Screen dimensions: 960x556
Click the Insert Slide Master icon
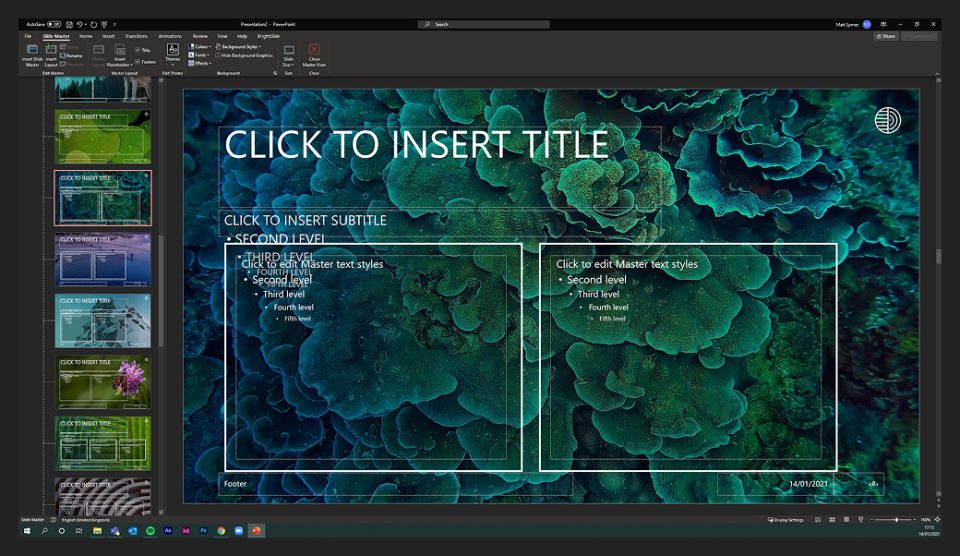click(x=32, y=50)
